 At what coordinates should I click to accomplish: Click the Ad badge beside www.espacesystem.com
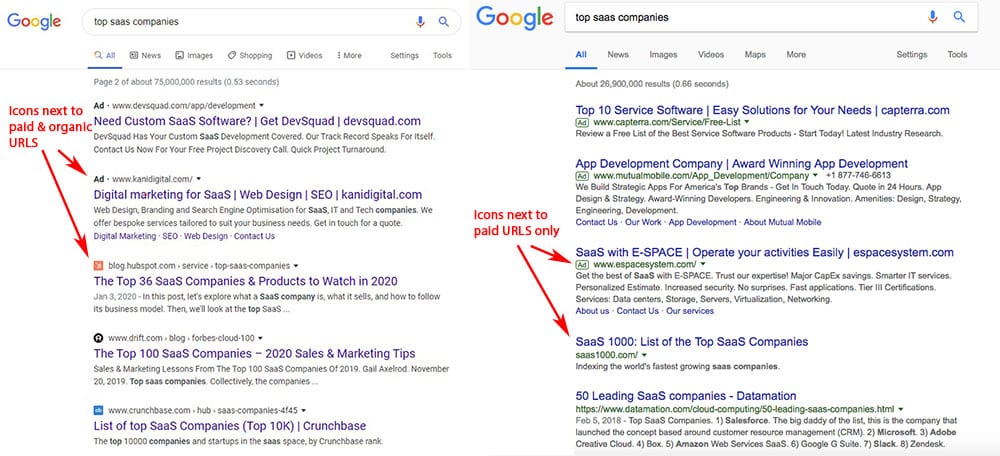pyautogui.click(x=582, y=265)
